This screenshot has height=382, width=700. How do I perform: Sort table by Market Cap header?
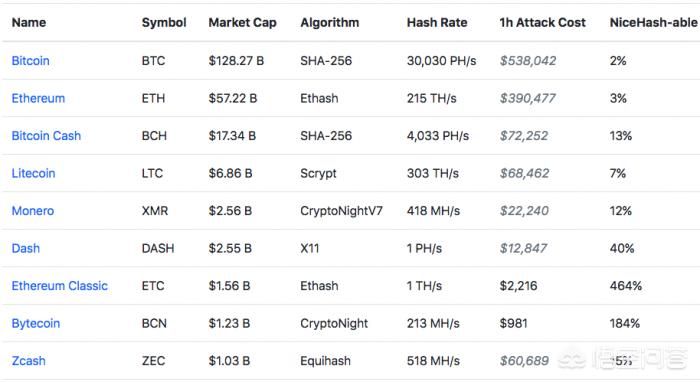click(242, 23)
